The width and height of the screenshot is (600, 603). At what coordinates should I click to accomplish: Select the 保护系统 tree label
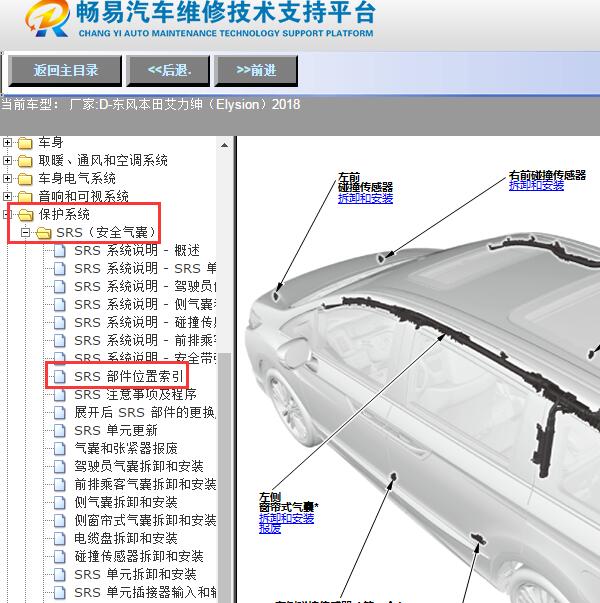click(64, 214)
